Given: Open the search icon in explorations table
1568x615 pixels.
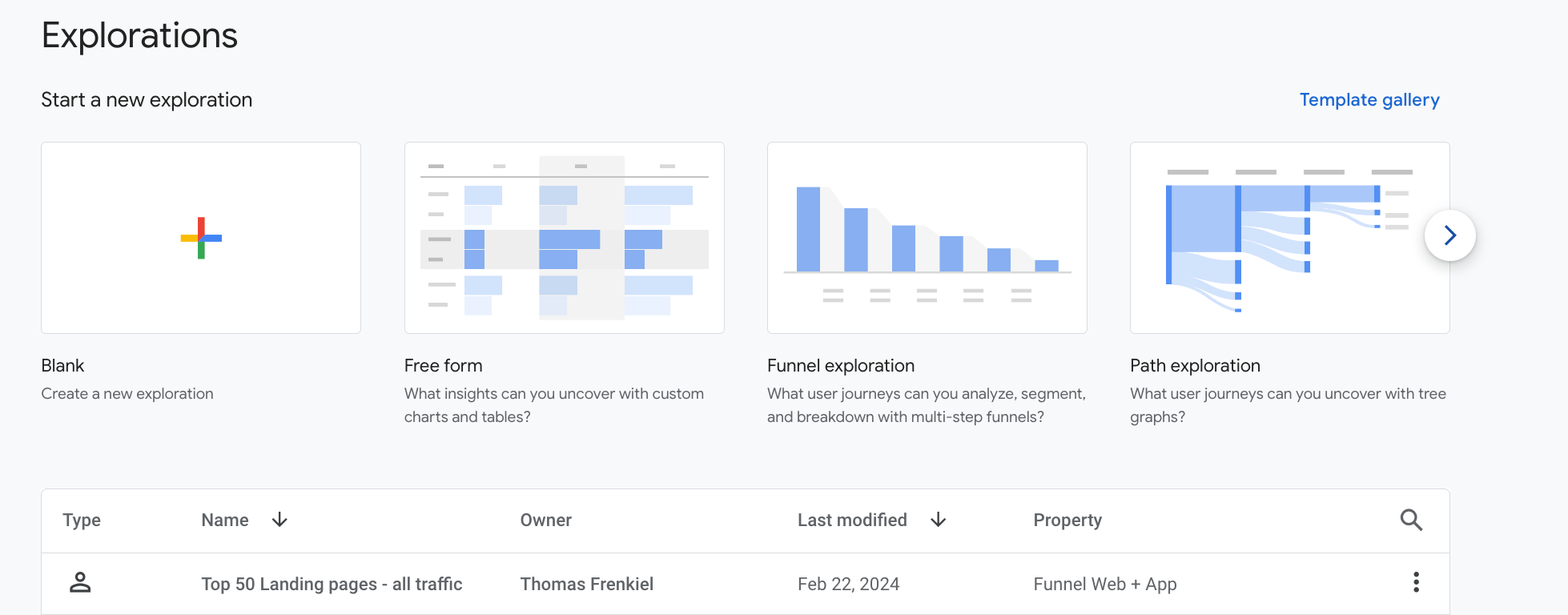Looking at the screenshot, I should point(1410,521).
